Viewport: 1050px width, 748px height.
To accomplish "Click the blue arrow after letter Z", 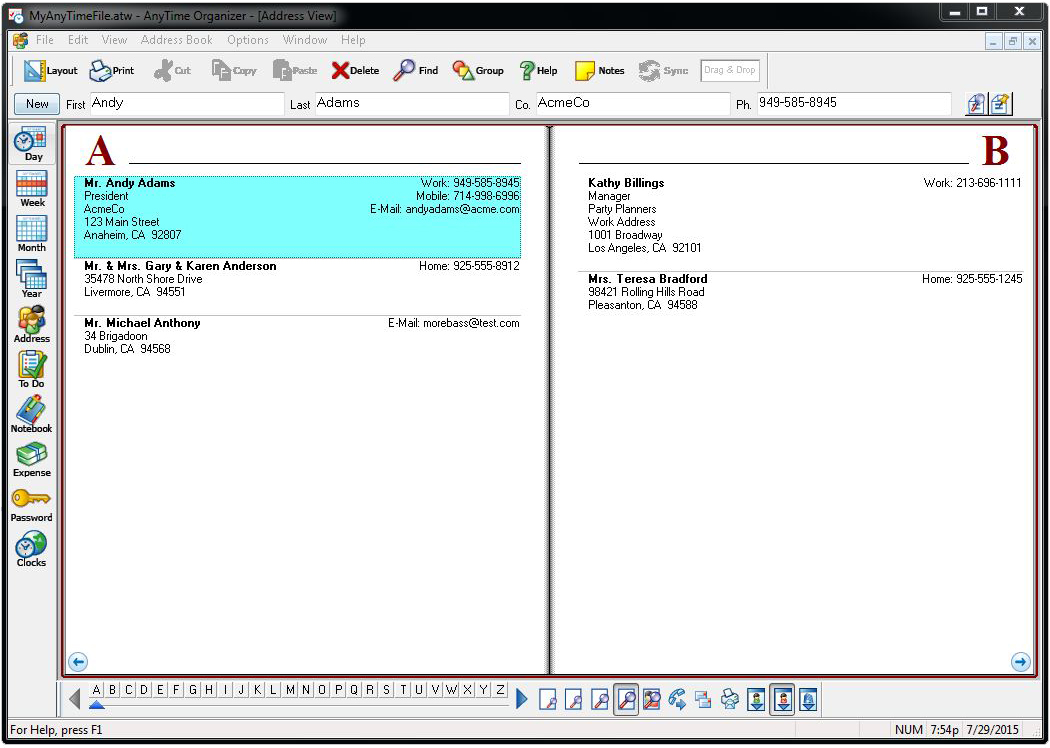I will click(521, 699).
